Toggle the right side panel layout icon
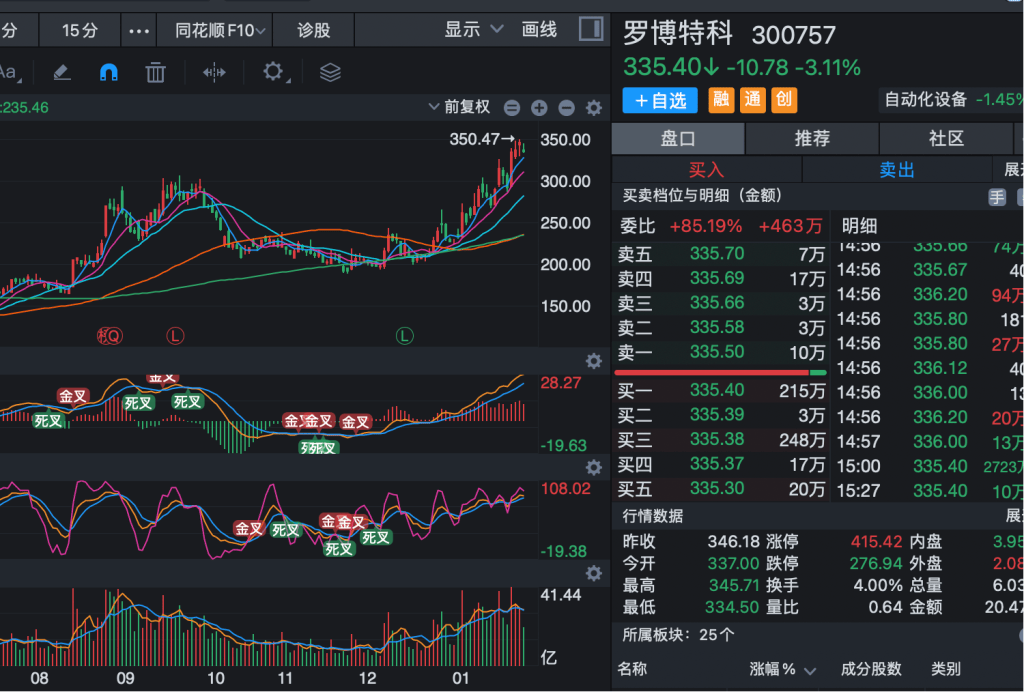Image resolution: width=1024 pixels, height=692 pixels. [x=591, y=29]
